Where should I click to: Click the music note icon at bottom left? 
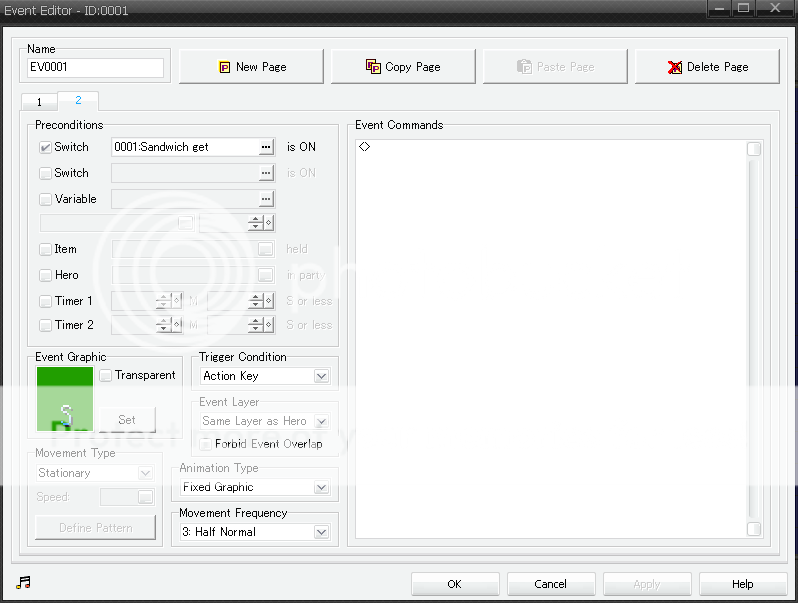click(x=24, y=583)
